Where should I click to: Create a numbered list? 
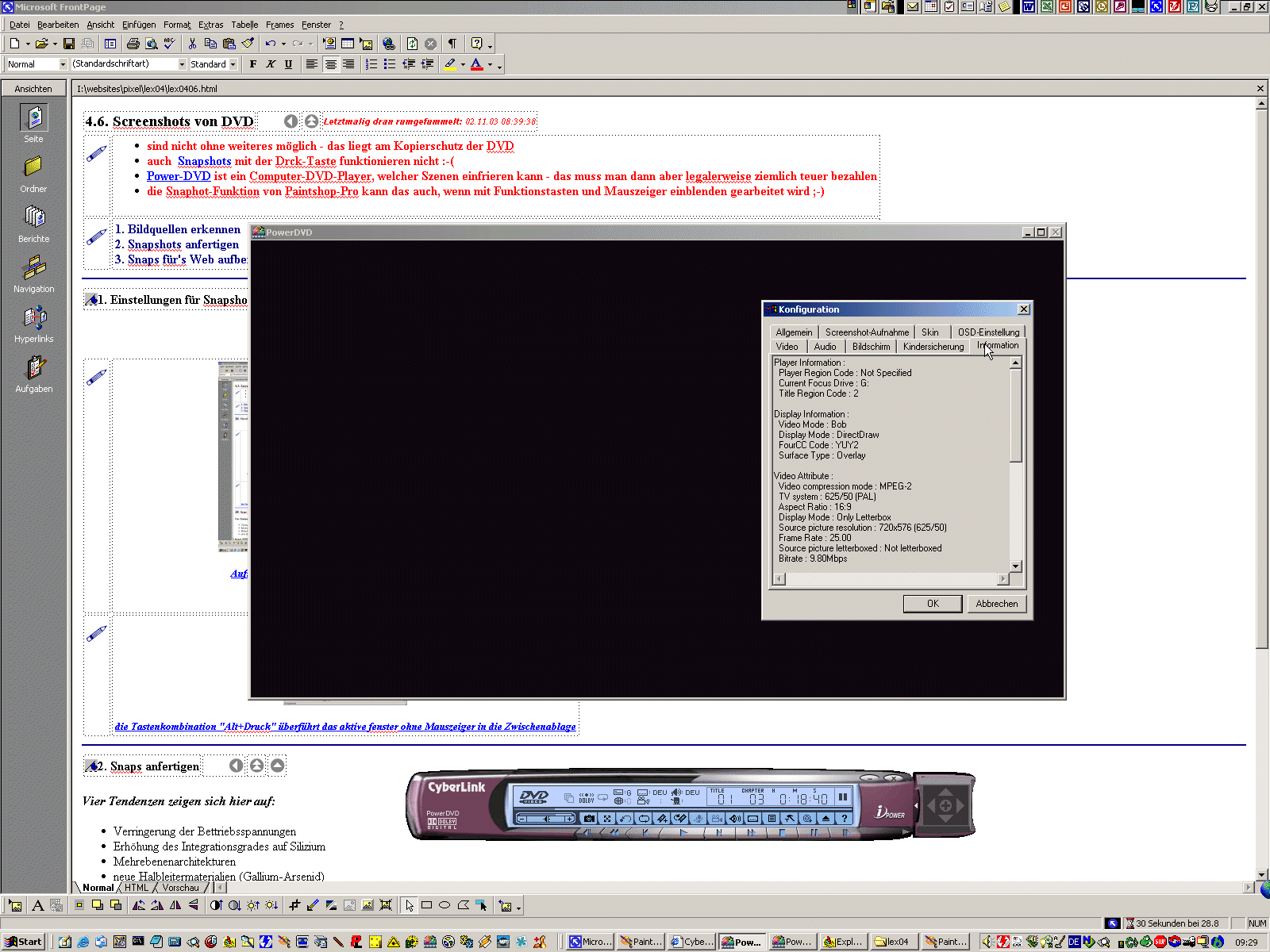(x=371, y=64)
